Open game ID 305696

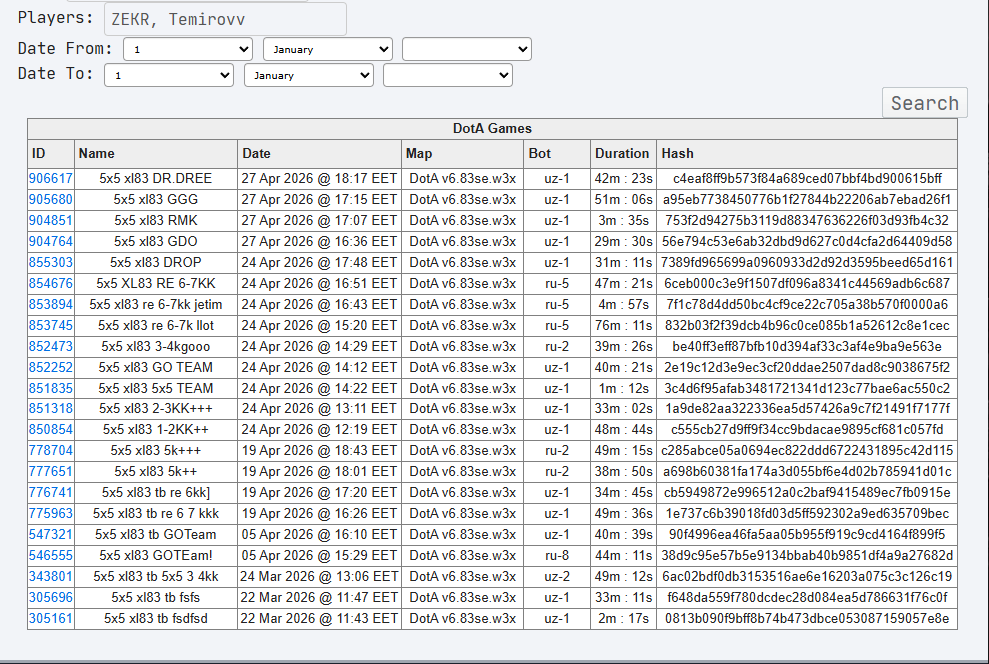50,597
